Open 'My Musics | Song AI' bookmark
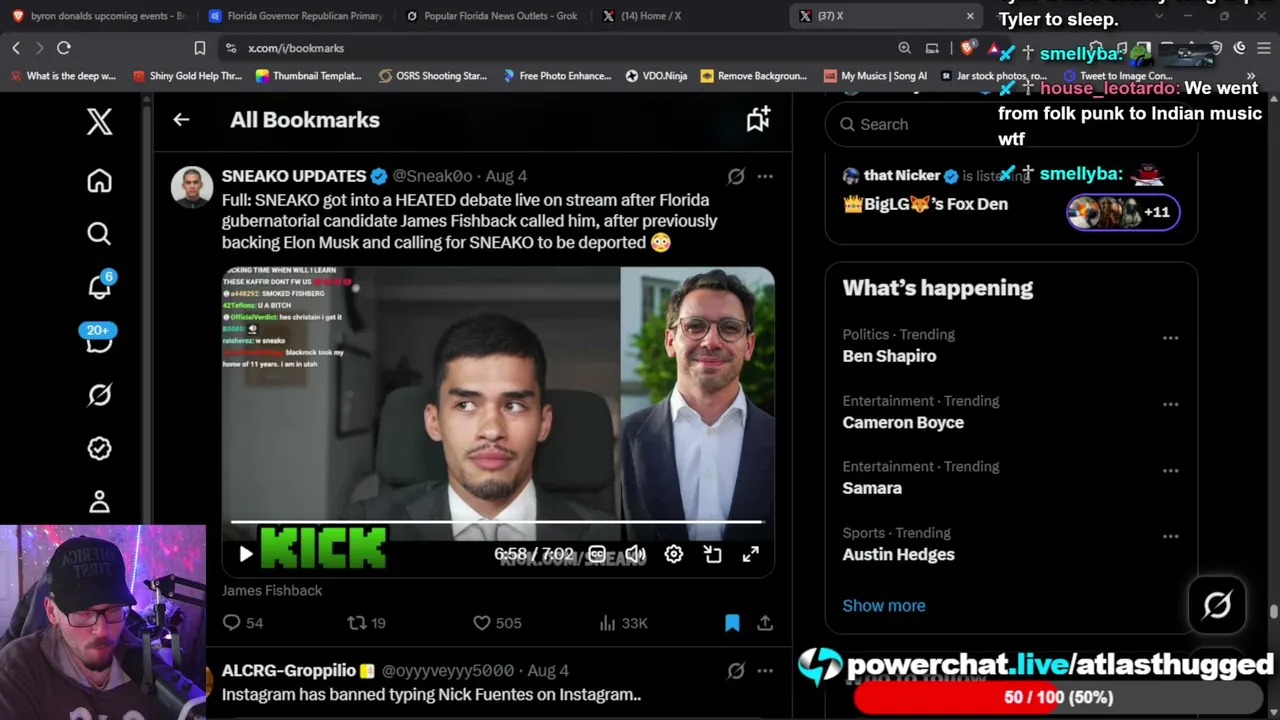This screenshot has width=1280, height=720. (875, 76)
